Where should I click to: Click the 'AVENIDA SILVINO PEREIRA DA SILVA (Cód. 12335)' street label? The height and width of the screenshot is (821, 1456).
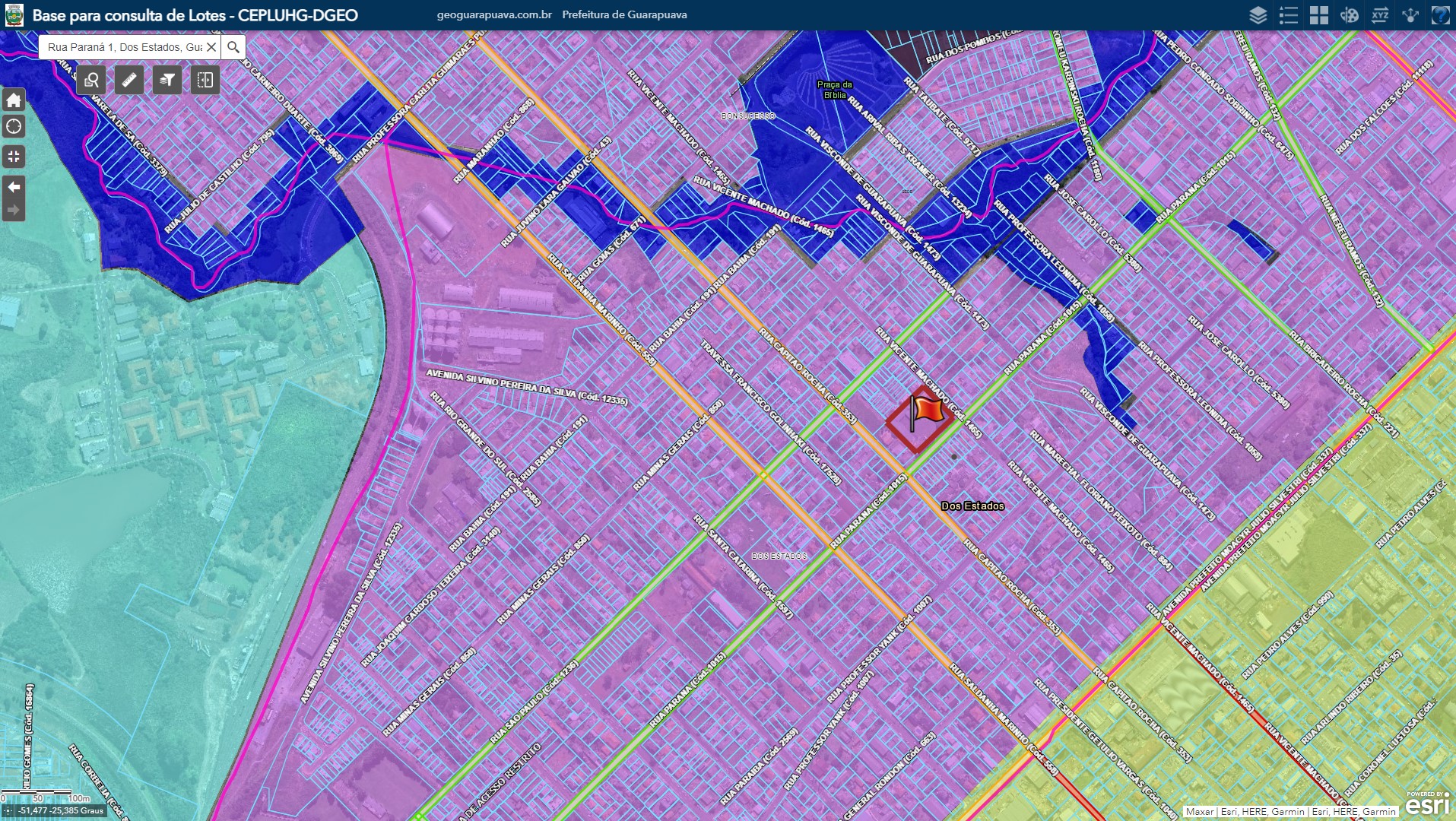tap(526, 386)
